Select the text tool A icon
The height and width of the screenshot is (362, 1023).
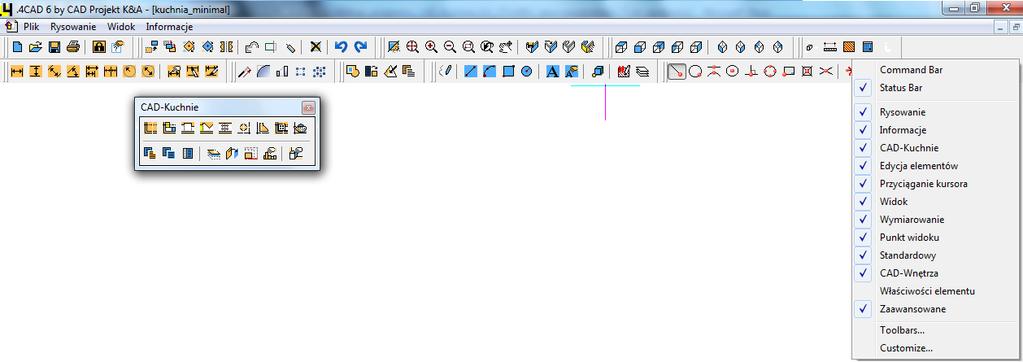point(552,71)
